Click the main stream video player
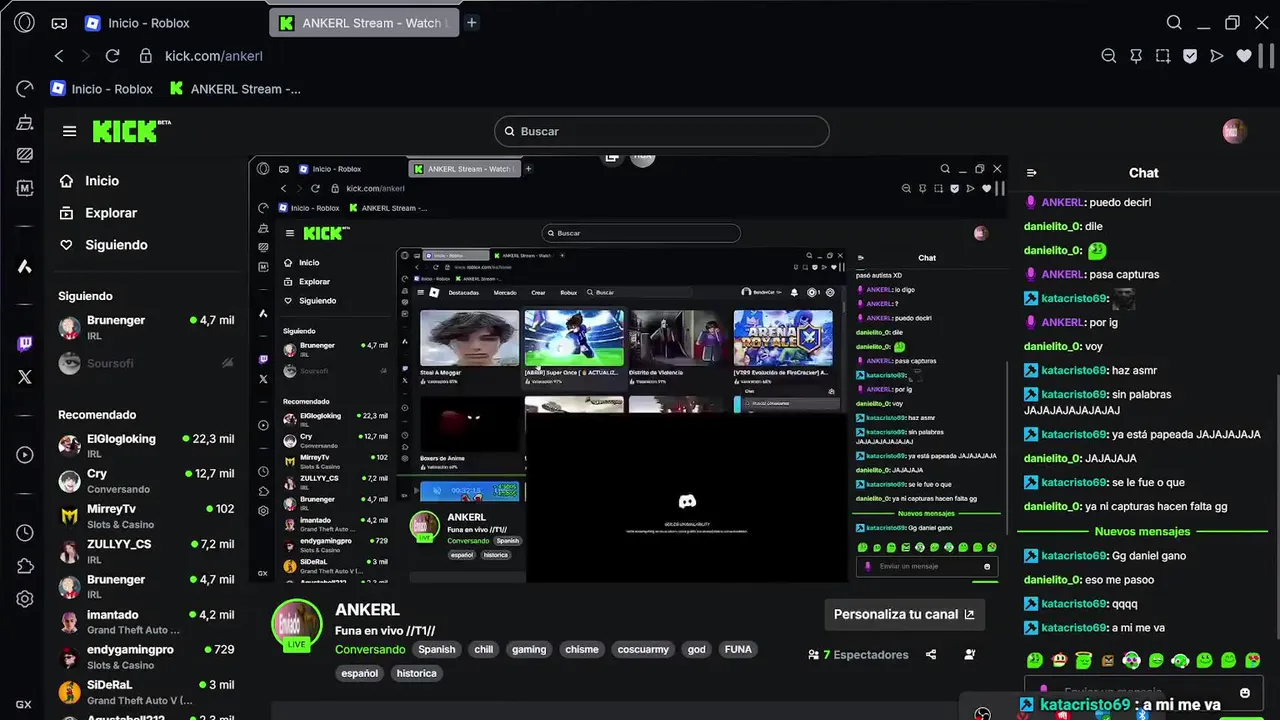The width and height of the screenshot is (1280, 720). point(627,369)
